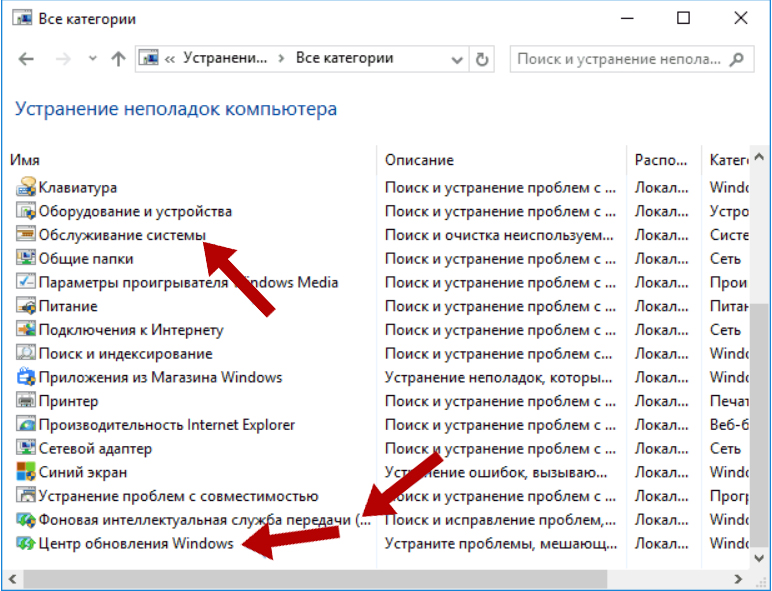This screenshot has width=772, height=591.
Task: Click the Фоновая интеллектуальная служба передачи icon
Action: tap(26, 519)
